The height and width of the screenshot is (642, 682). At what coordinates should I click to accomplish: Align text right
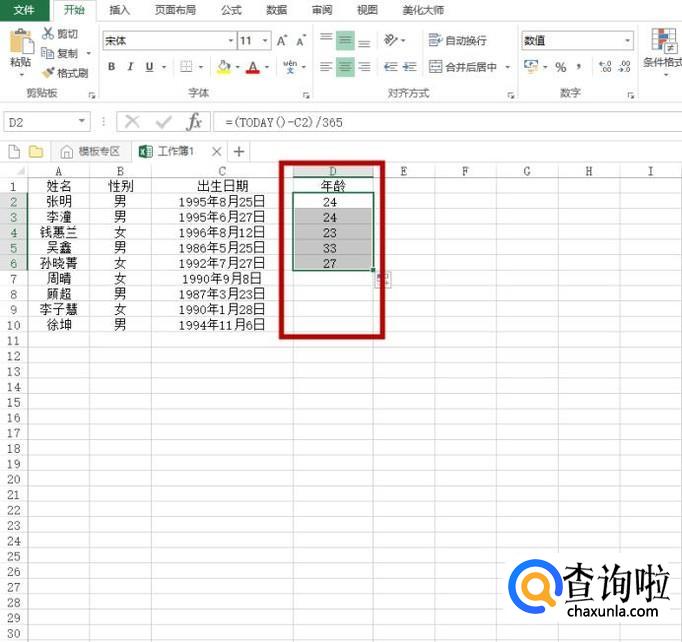(x=364, y=67)
